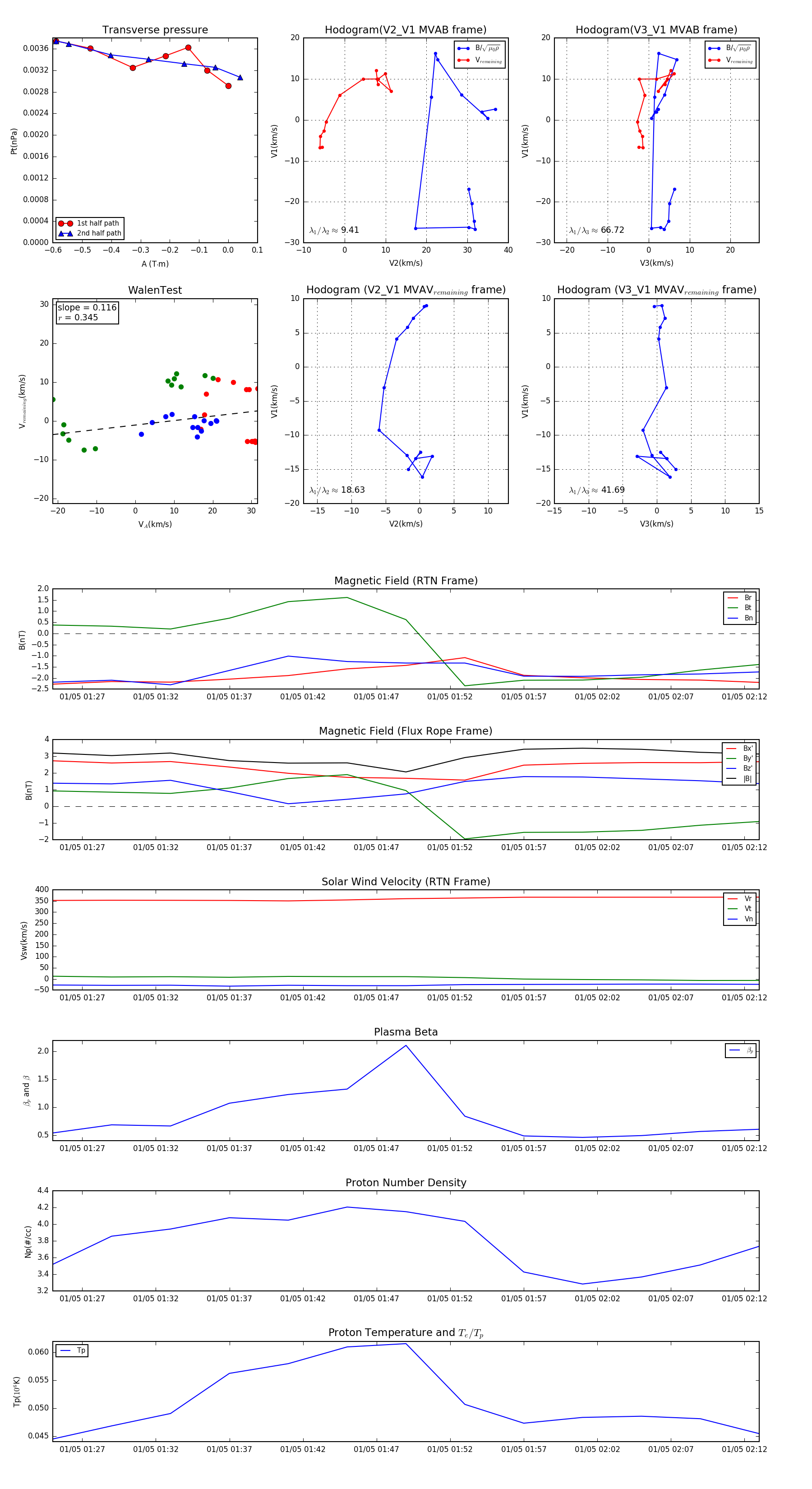Click the 'r = 0.345' annotation

click(78, 317)
